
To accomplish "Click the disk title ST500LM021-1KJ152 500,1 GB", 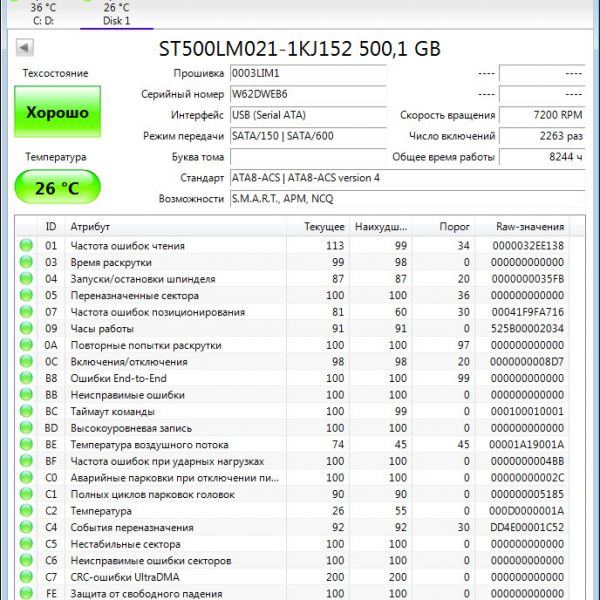I will [x=300, y=49].
